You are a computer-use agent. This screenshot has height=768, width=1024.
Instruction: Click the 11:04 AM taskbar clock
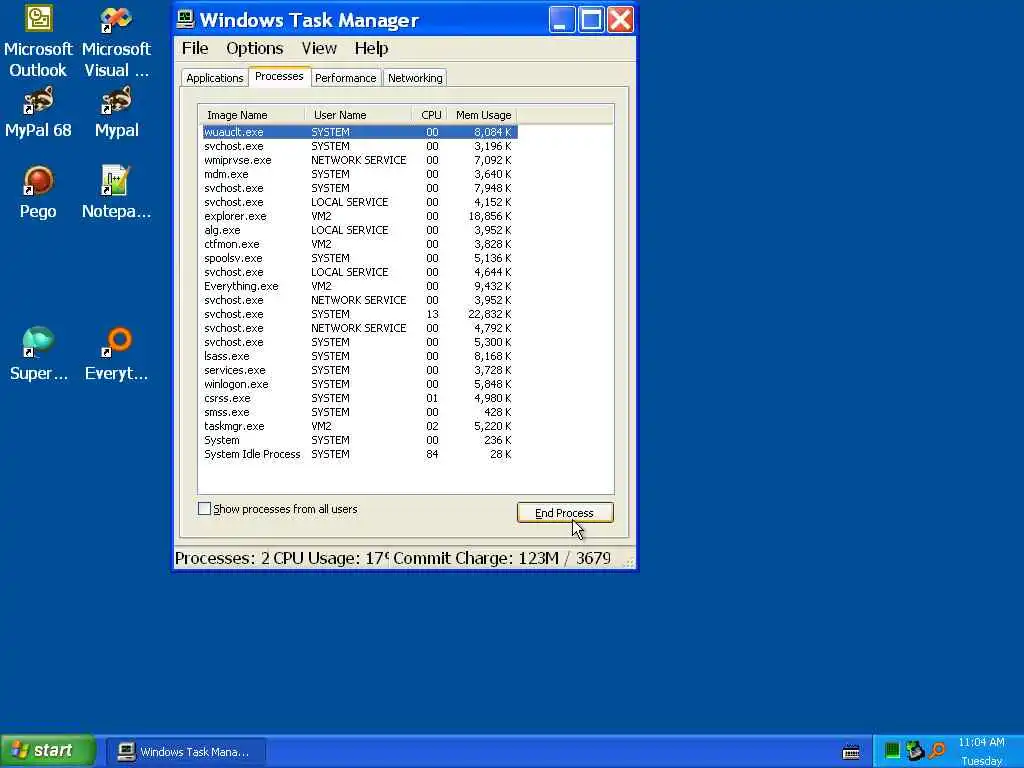point(981,743)
